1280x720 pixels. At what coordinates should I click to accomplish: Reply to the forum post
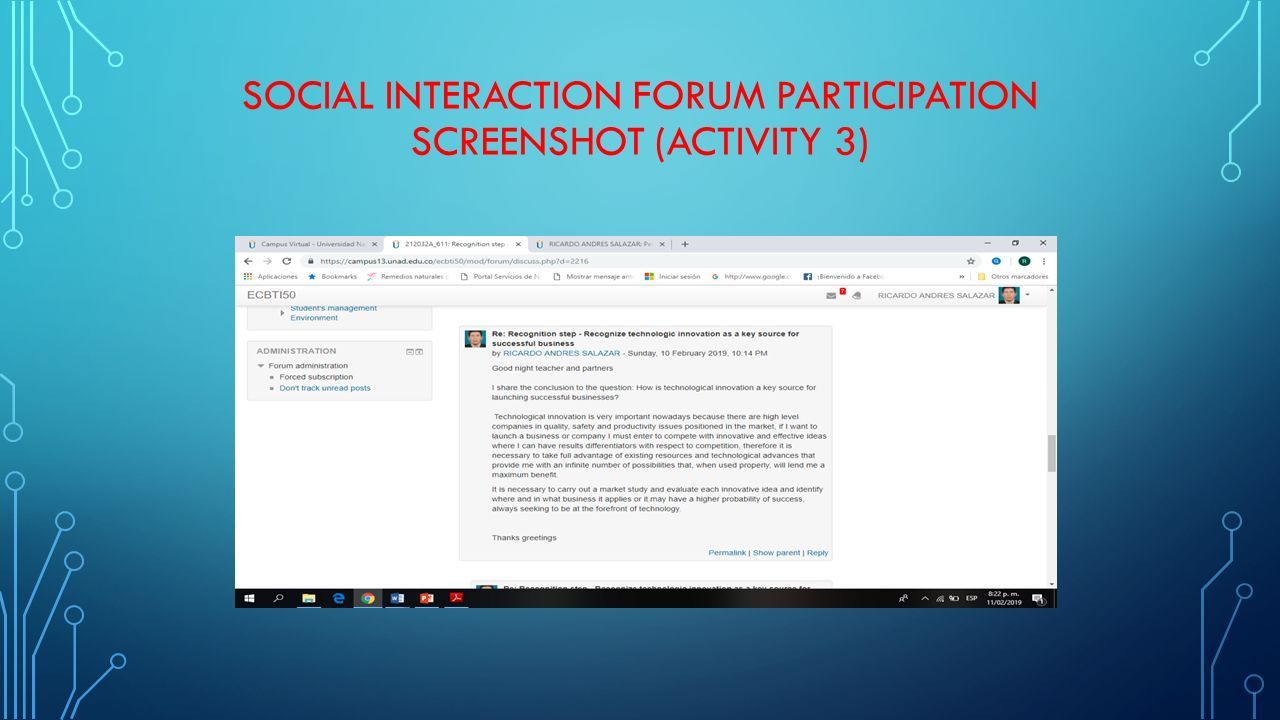click(817, 553)
